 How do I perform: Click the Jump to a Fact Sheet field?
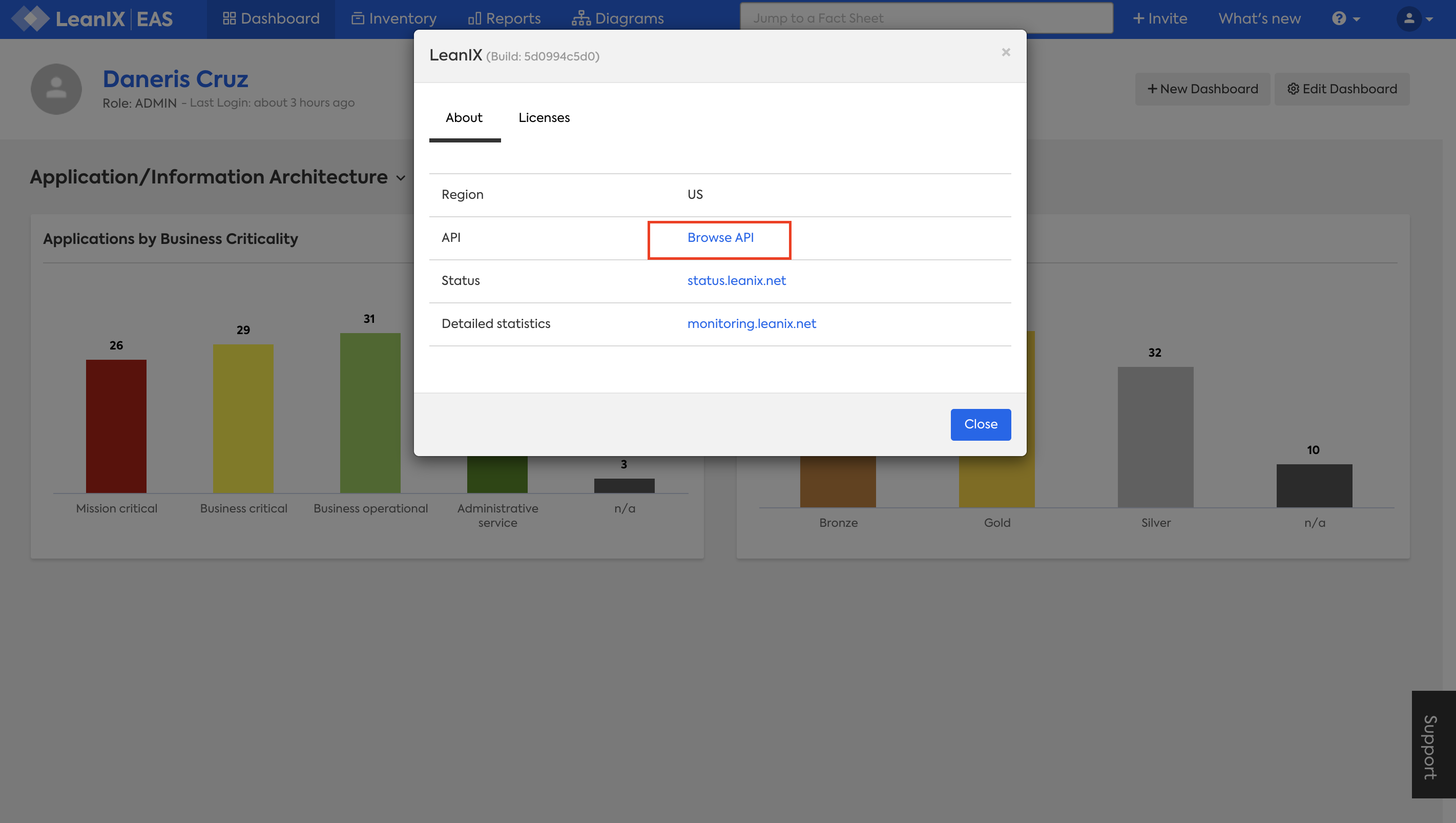click(926, 18)
